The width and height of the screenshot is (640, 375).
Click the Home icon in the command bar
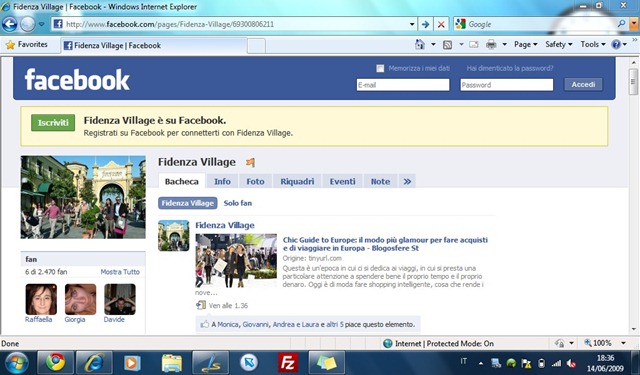(420, 44)
